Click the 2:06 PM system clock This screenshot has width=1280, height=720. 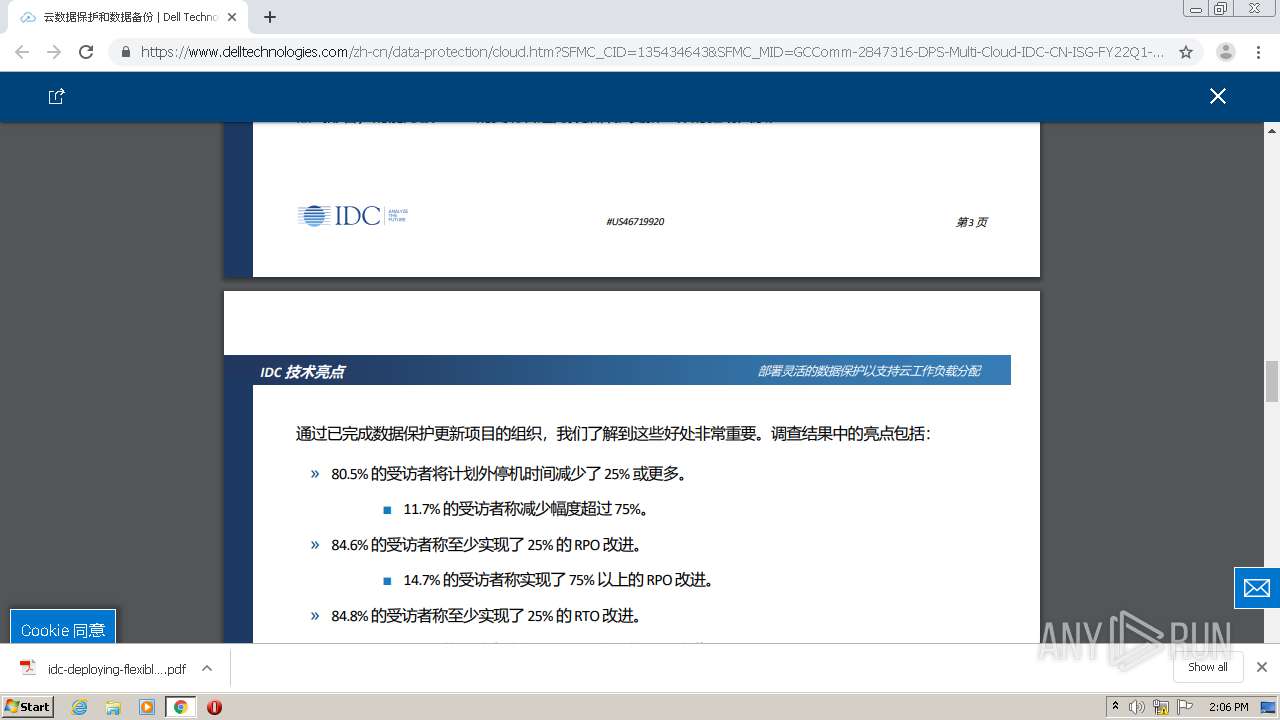point(1228,707)
